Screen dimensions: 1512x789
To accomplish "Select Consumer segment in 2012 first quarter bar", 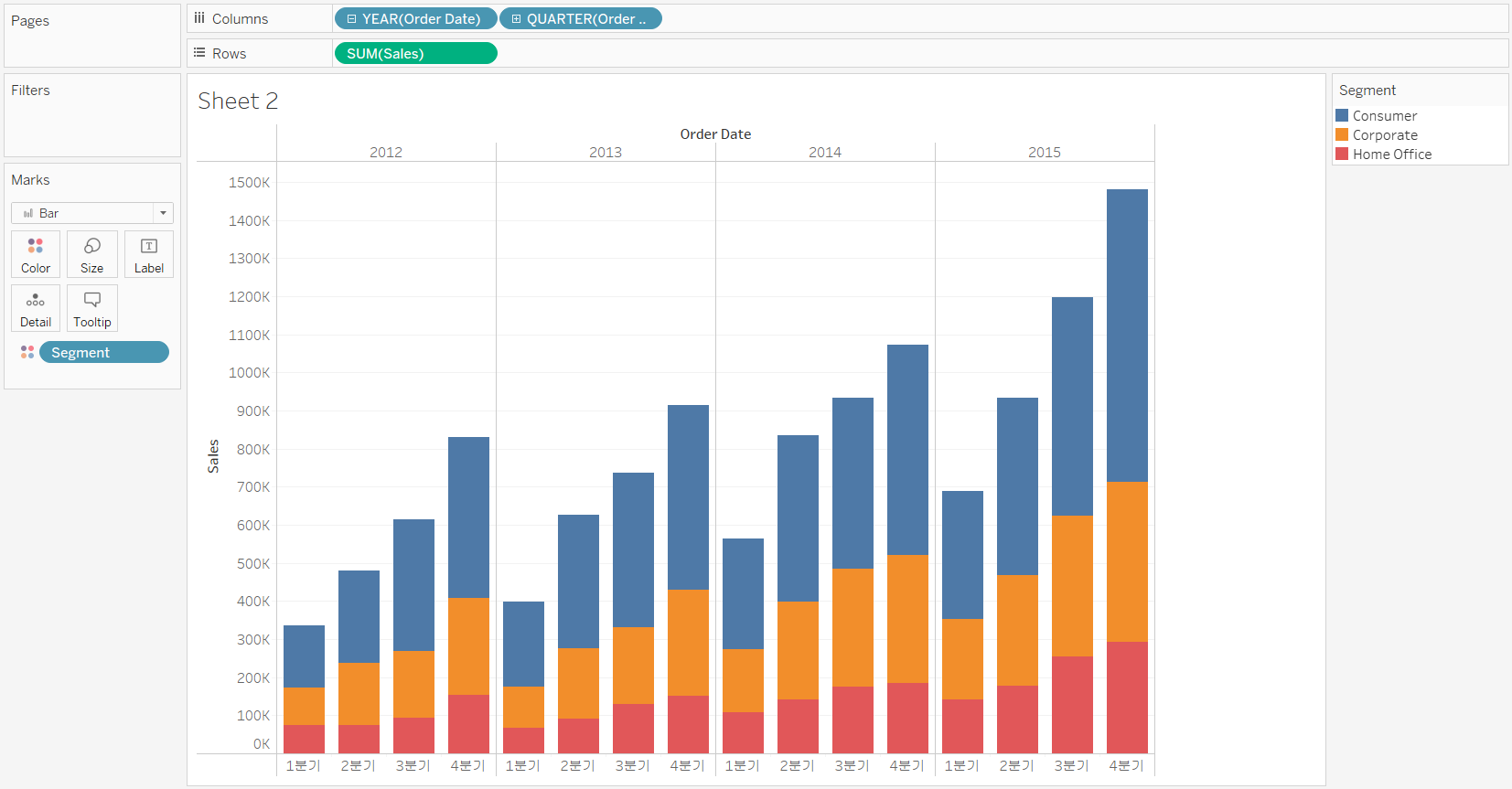I will [304, 656].
